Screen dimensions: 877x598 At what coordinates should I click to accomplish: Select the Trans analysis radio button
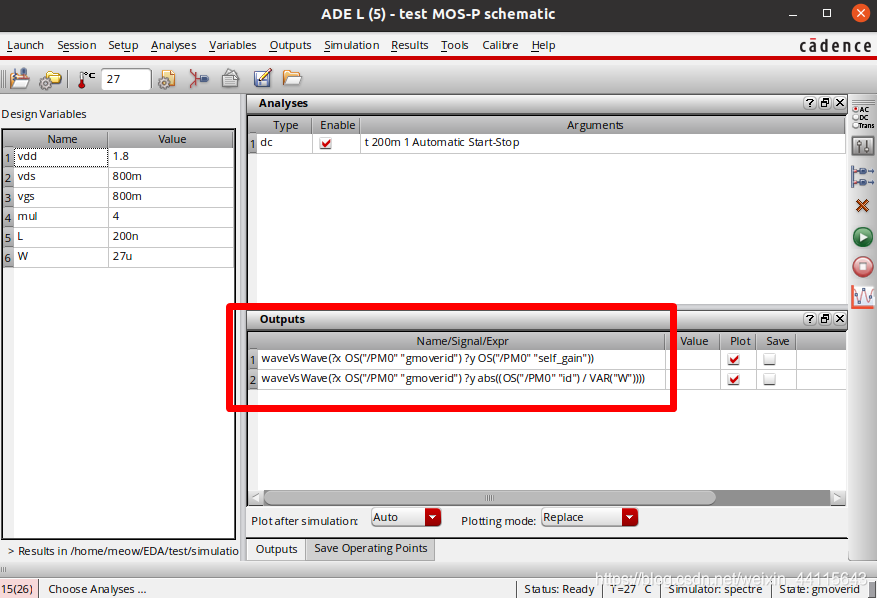(x=856, y=125)
